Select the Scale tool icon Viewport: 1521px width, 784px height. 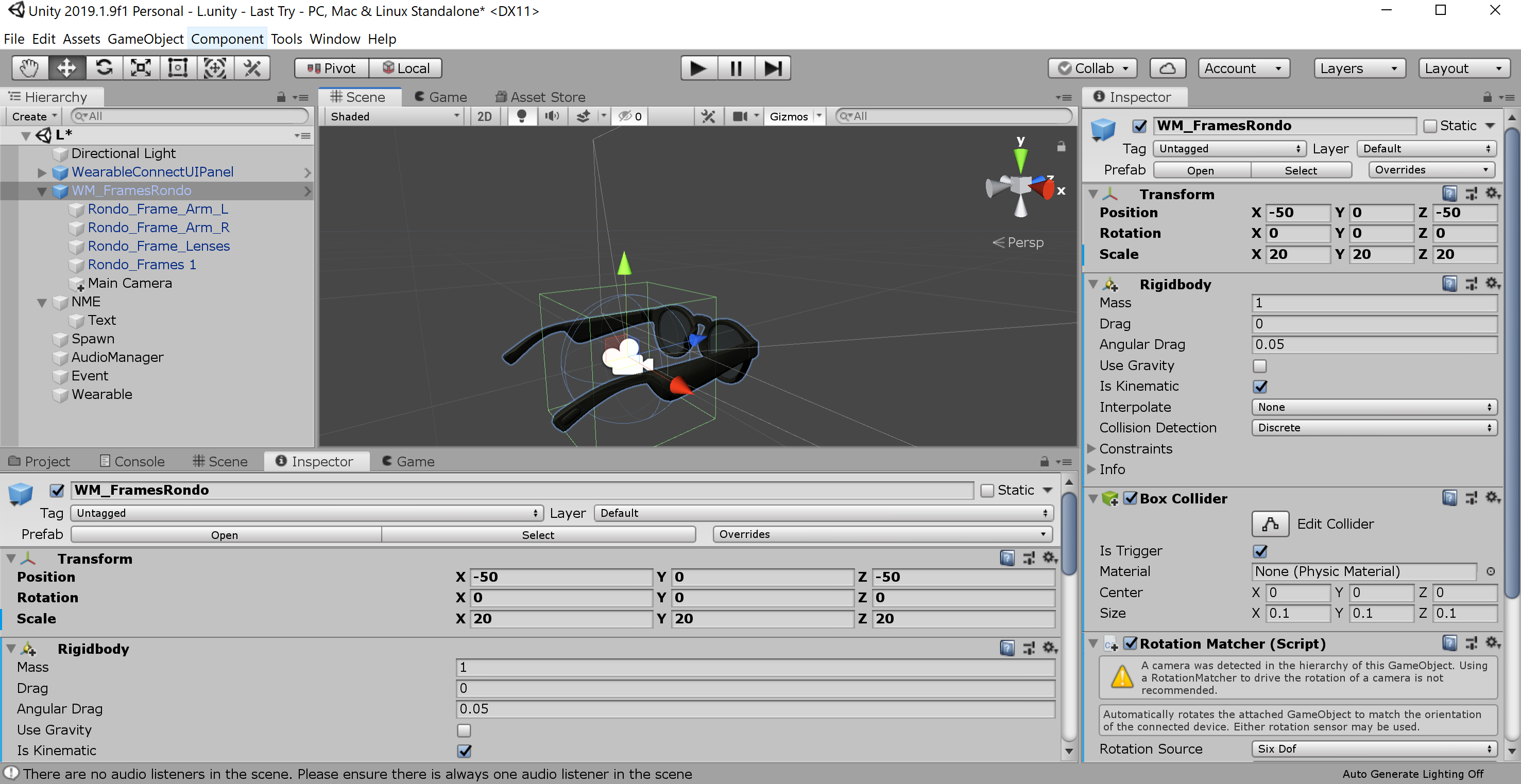(x=141, y=68)
